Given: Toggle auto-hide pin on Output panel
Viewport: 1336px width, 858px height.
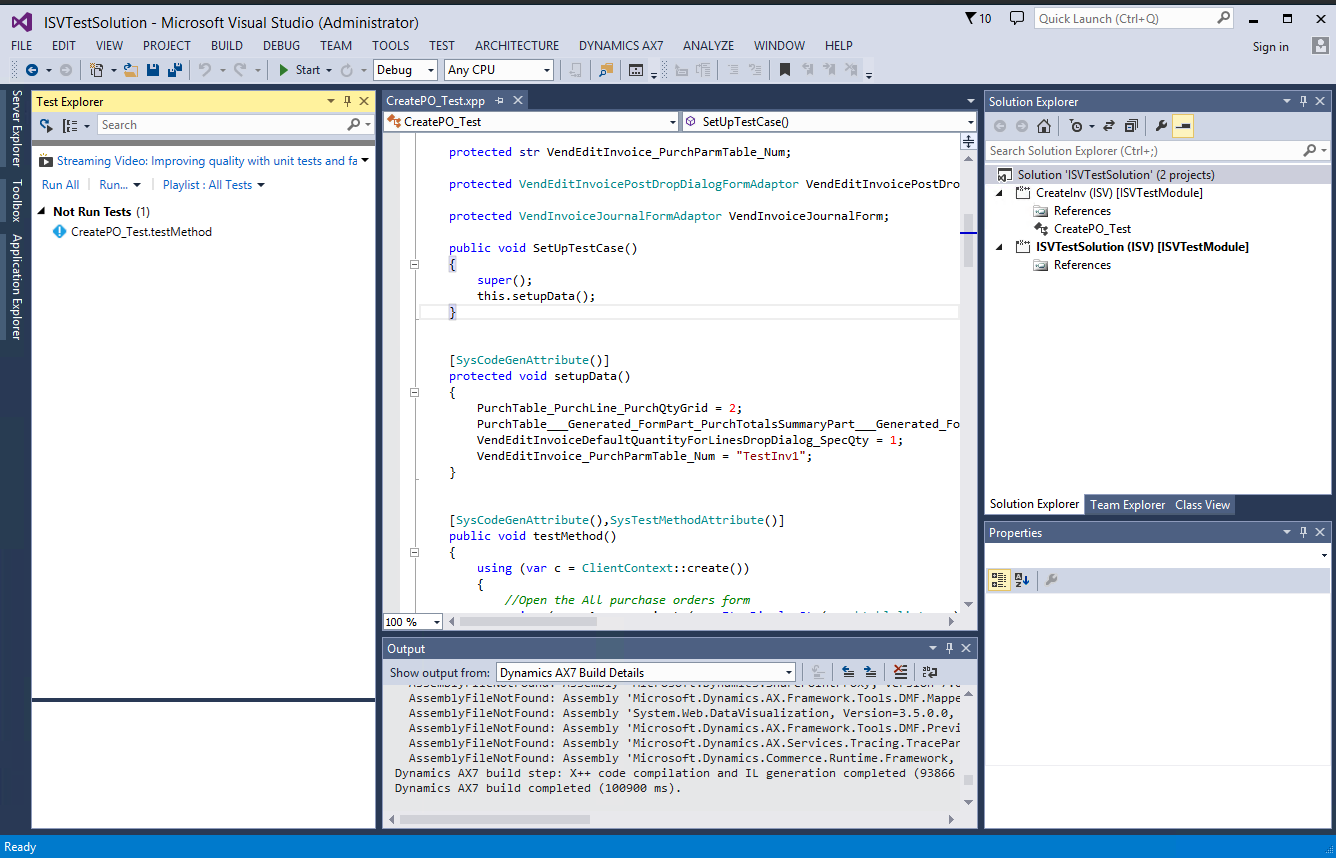Looking at the screenshot, I should click(949, 649).
